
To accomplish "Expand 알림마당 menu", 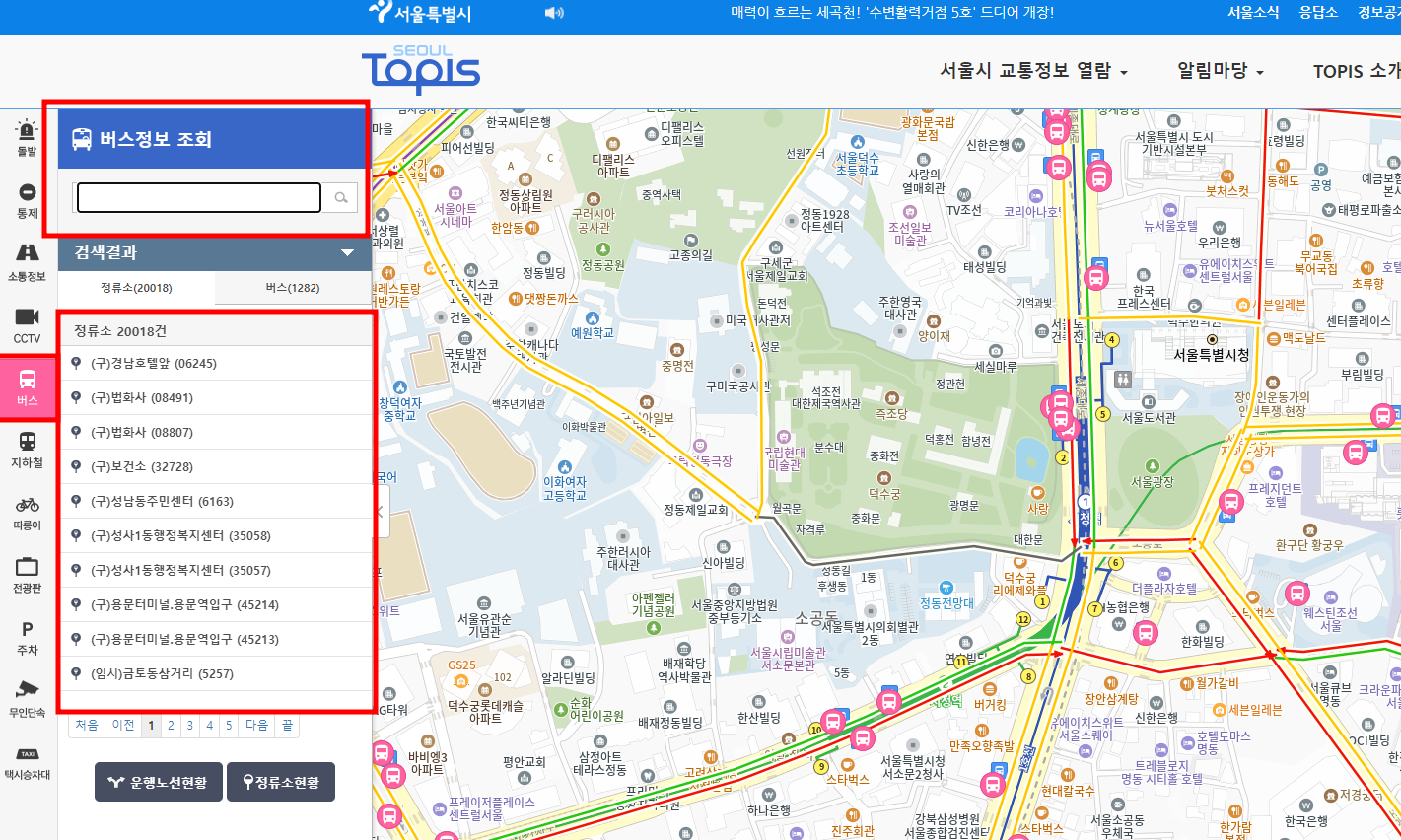I will click(1221, 71).
